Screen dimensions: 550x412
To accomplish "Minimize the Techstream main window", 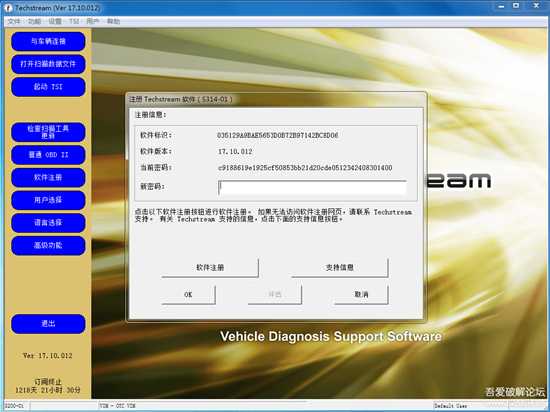I will coord(501,6).
